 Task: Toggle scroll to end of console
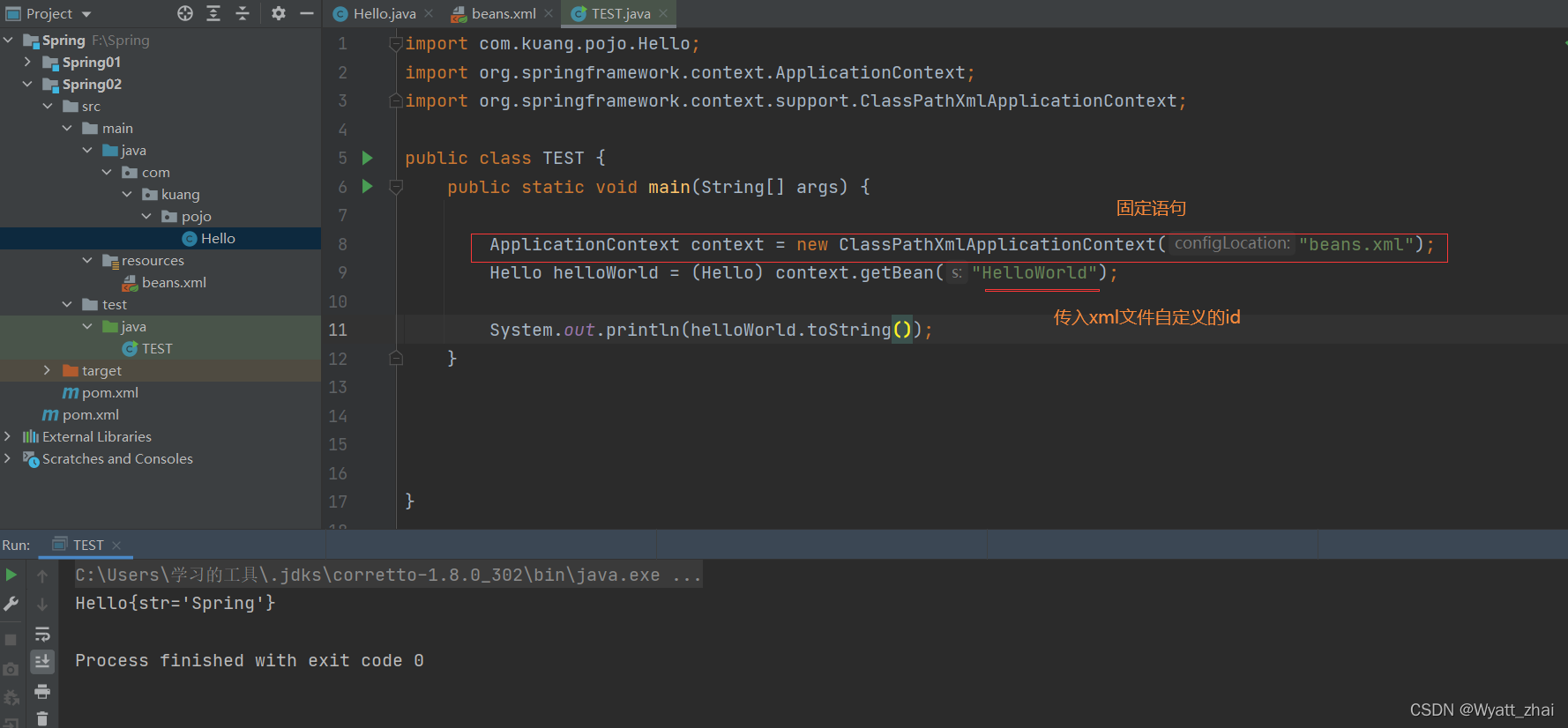coord(42,662)
